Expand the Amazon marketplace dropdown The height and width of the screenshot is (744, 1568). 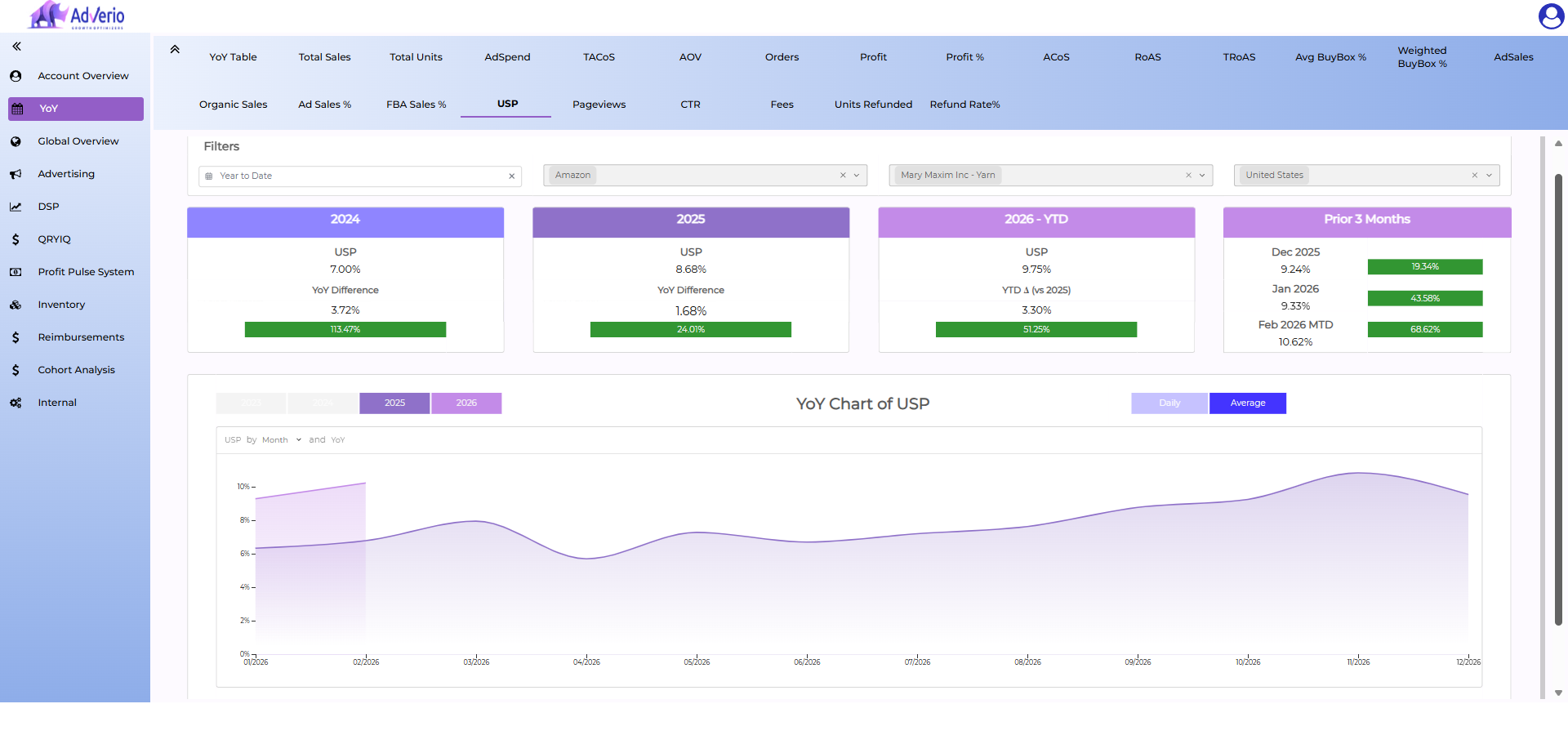857,176
